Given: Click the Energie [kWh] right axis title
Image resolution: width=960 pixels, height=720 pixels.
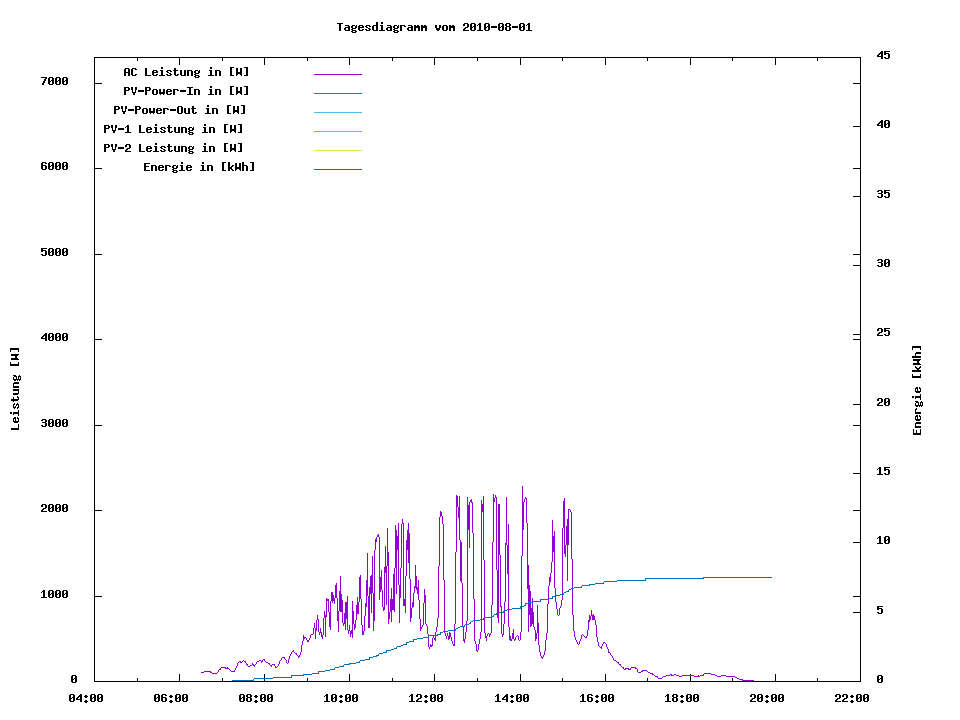Looking at the screenshot, I should click(x=917, y=390).
